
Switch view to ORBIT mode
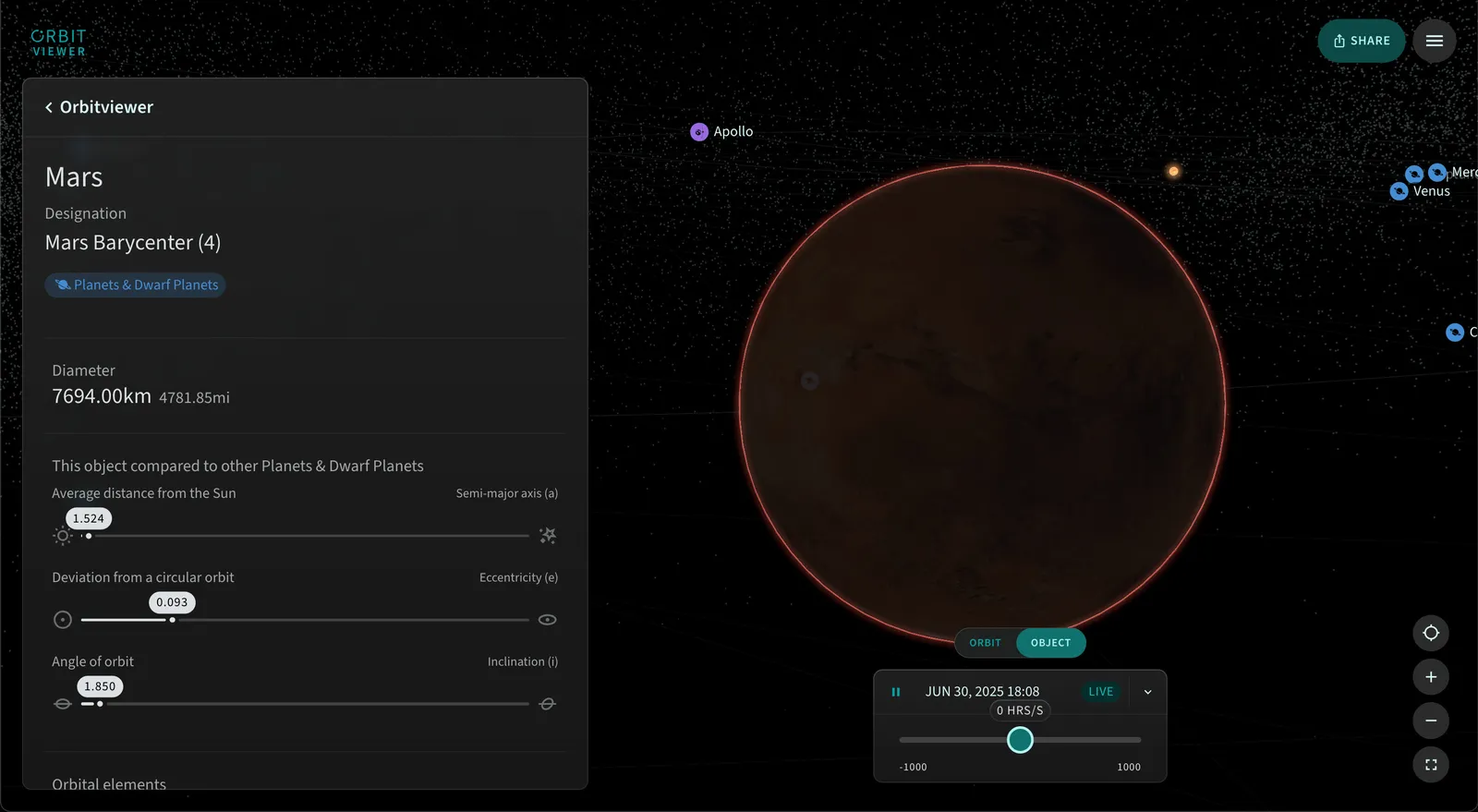pyautogui.click(x=985, y=643)
